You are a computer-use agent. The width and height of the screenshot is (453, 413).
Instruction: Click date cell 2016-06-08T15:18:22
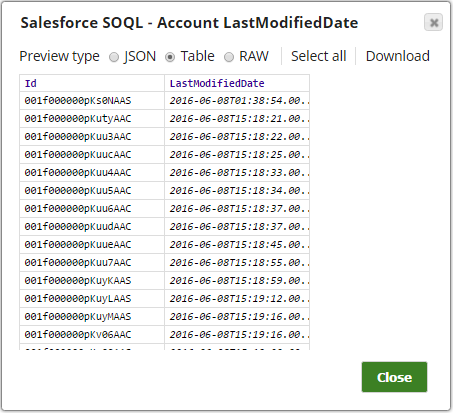tap(237, 137)
